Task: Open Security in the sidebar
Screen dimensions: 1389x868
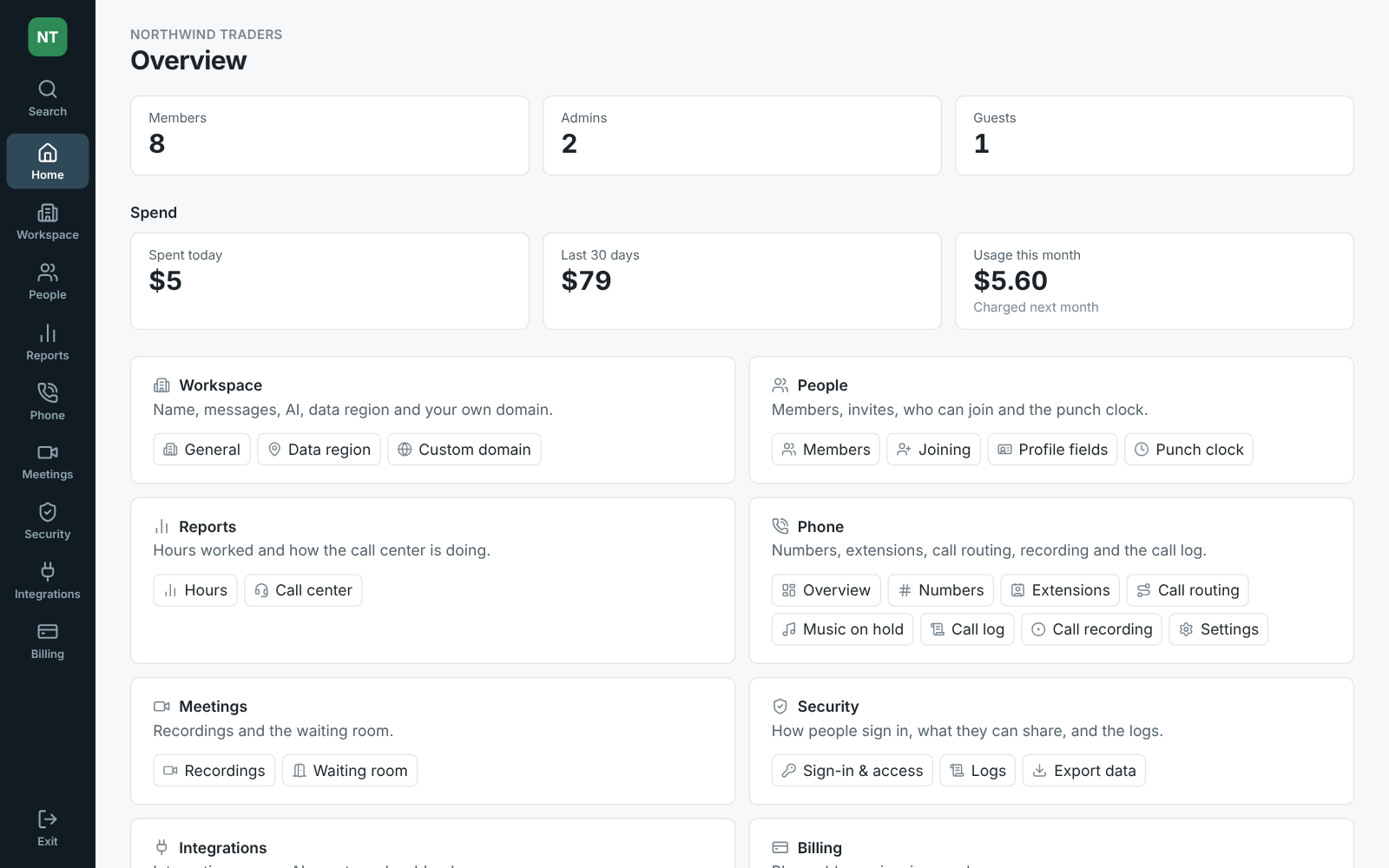Action: pyautogui.click(x=48, y=522)
